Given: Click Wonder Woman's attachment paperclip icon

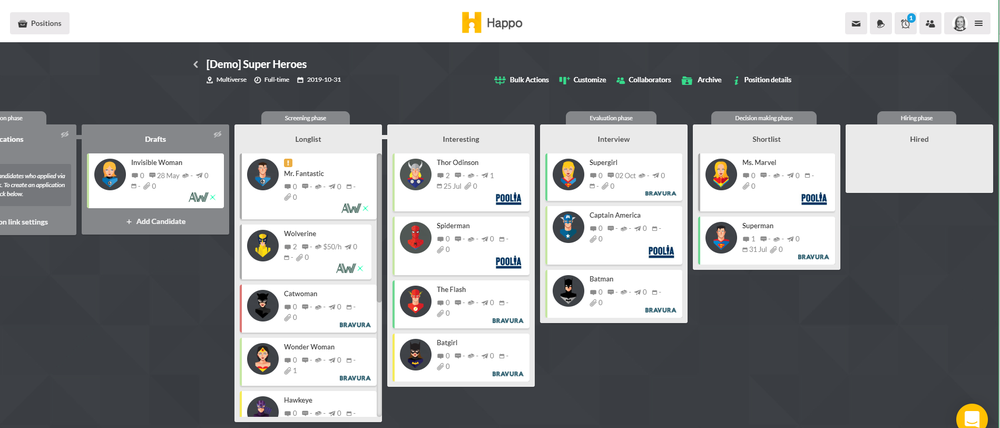Looking at the screenshot, I should 287,370.
